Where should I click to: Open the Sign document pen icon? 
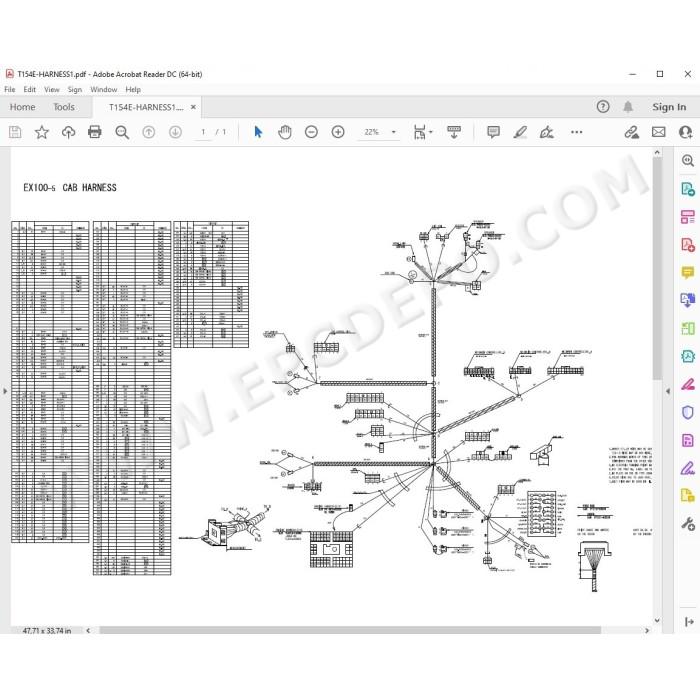click(x=546, y=132)
